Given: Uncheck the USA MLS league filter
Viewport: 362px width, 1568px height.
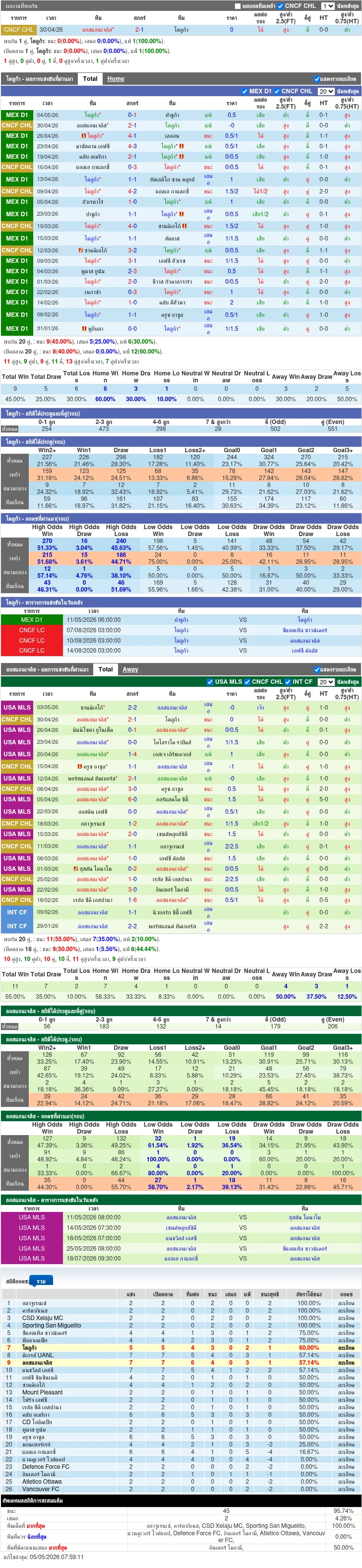Looking at the screenshot, I should pos(210,682).
